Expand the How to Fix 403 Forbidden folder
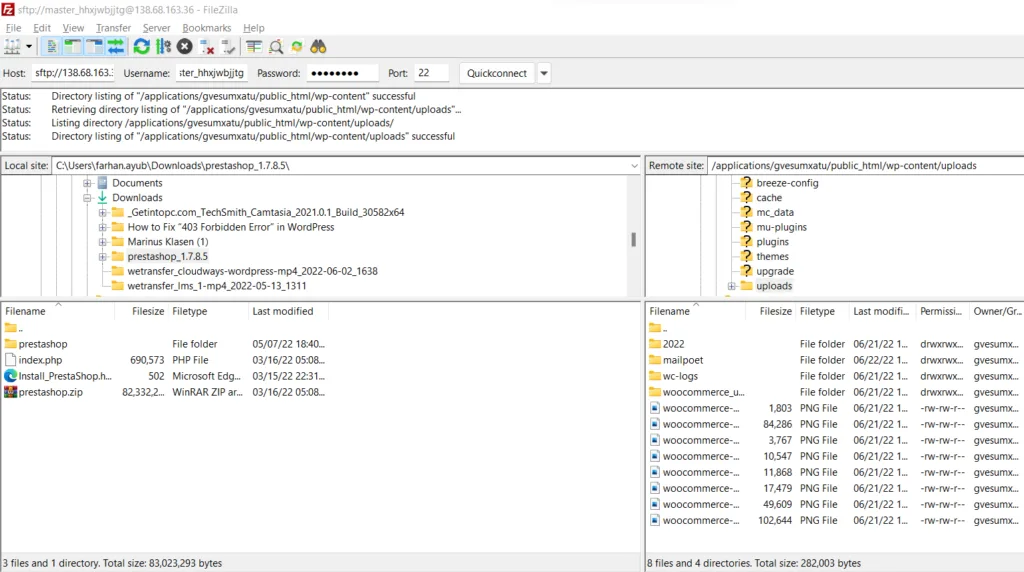This screenshot has height=572, width=1024. (x=103, y=227)
